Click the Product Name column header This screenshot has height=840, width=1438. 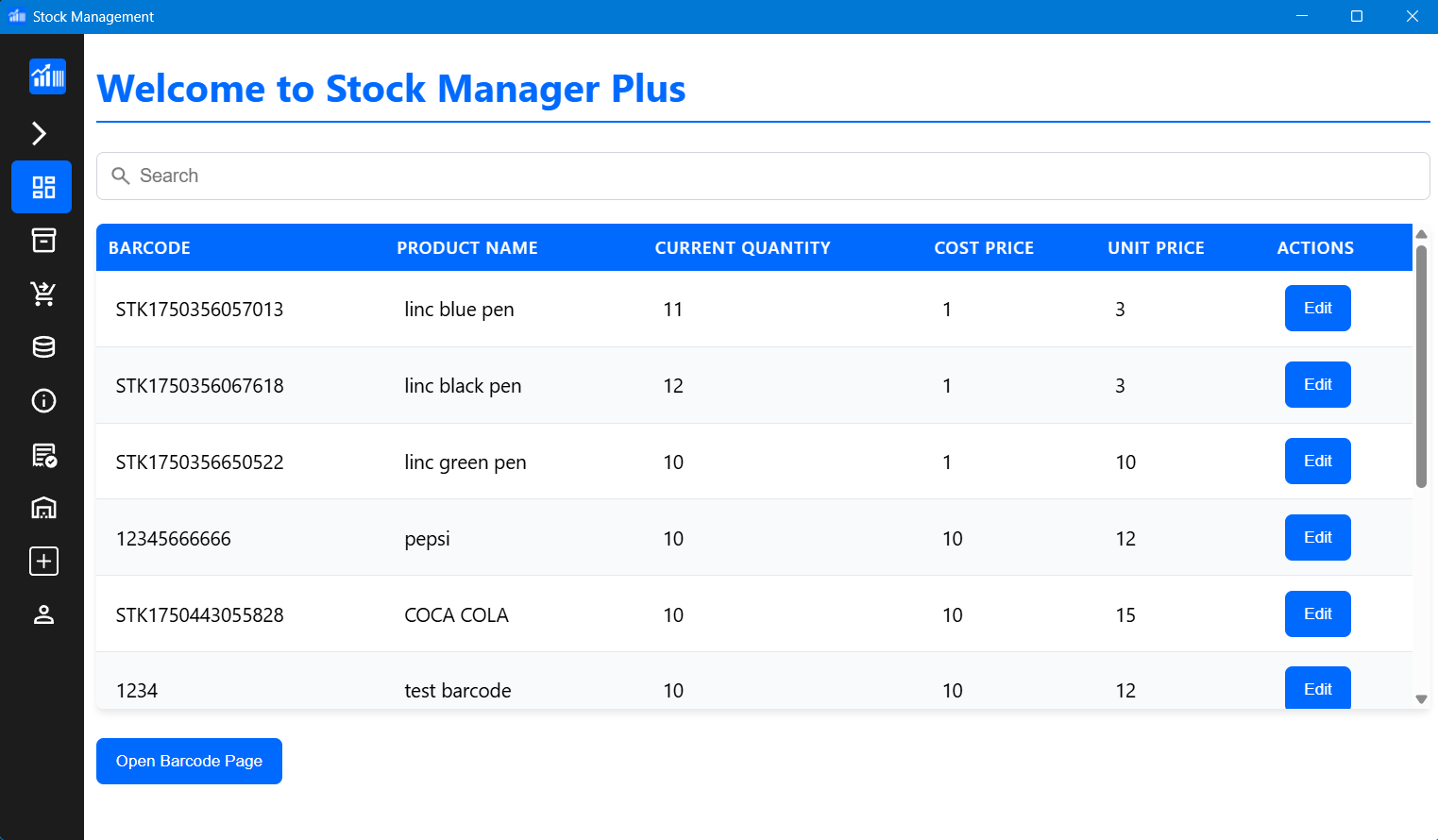(x=466, y=248)
